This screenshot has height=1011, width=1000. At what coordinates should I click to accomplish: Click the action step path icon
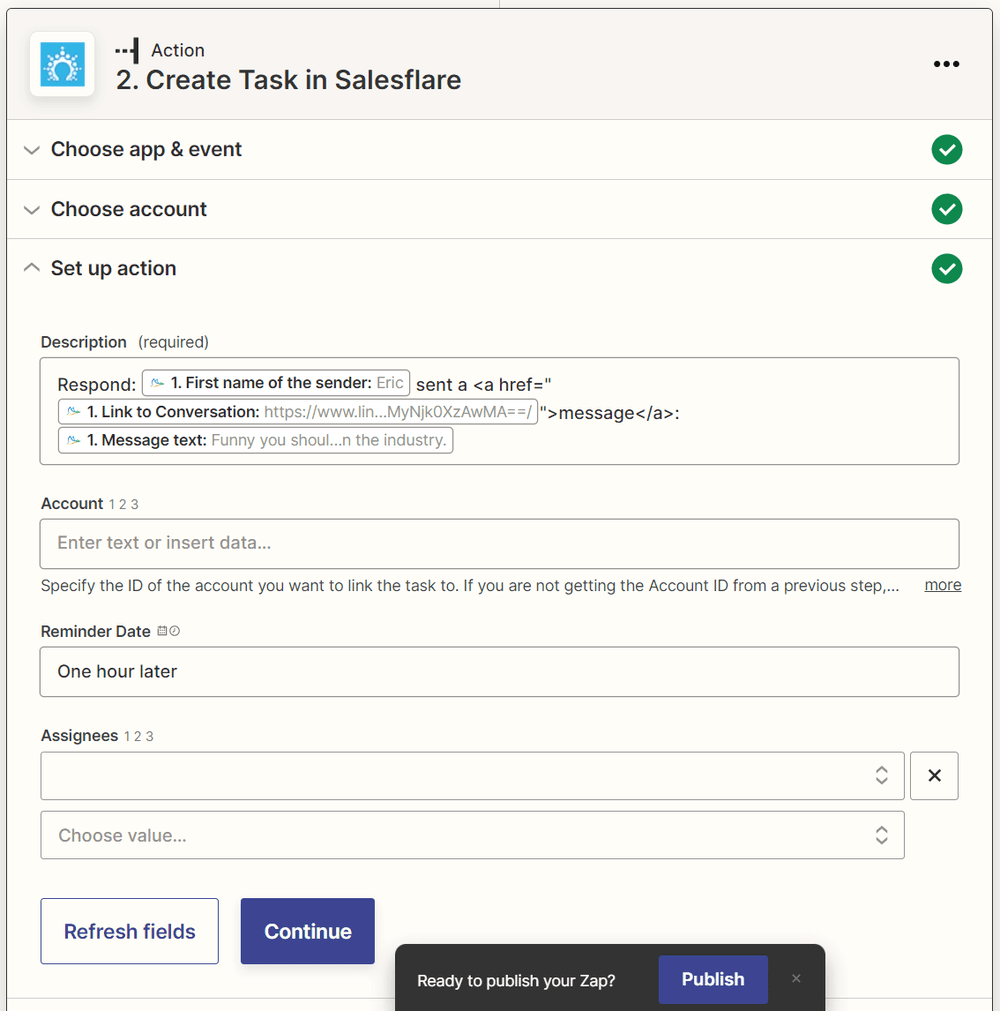(x=127, y=50)
